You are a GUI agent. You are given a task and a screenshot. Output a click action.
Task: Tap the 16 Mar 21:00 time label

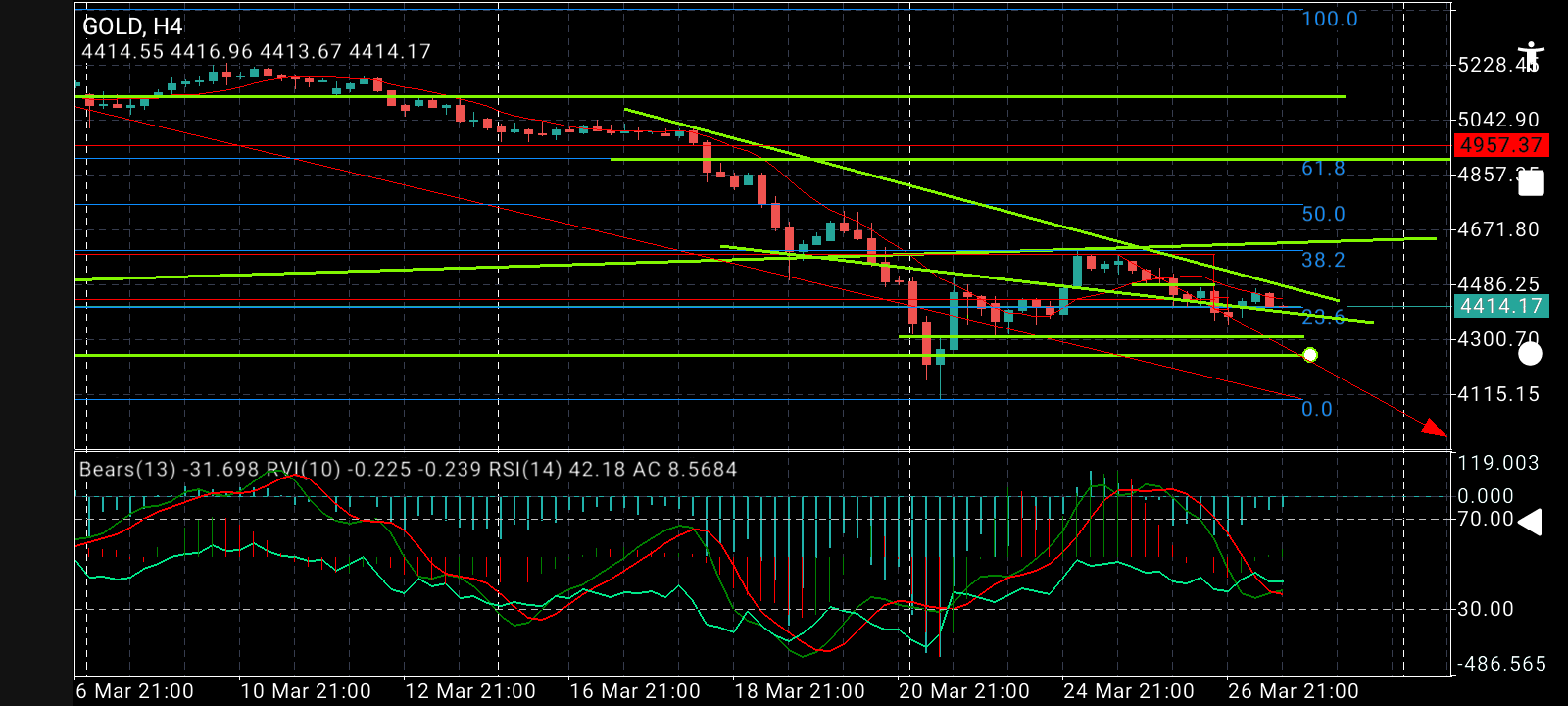point(635,691)
